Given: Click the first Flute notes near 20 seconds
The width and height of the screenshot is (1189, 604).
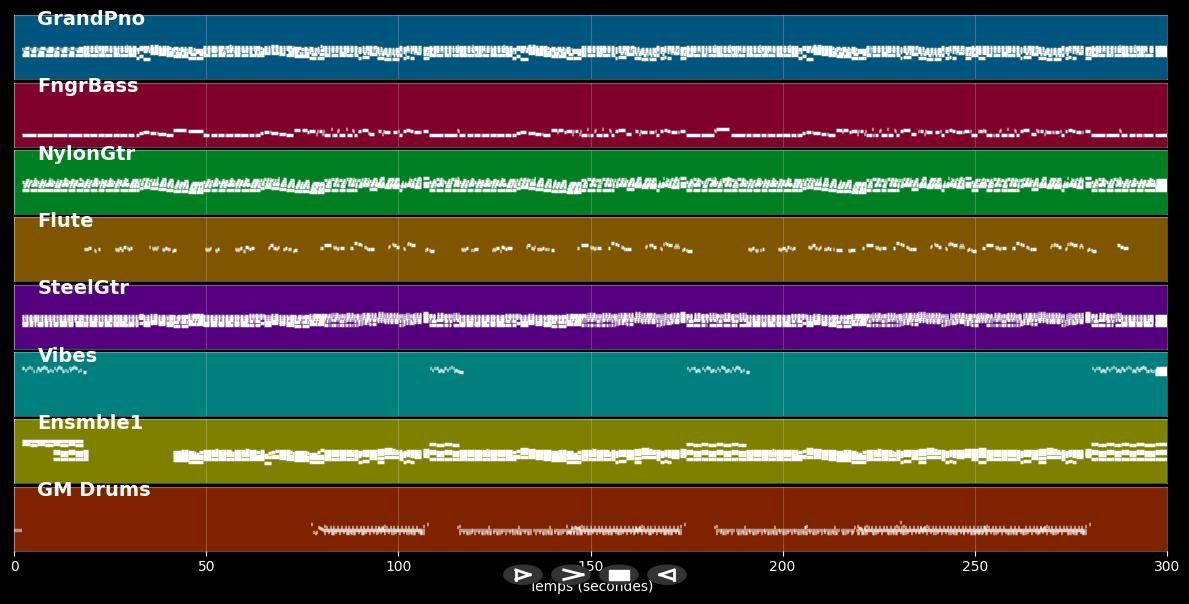Looking at the screenshot, I should (x=92, y=249).
